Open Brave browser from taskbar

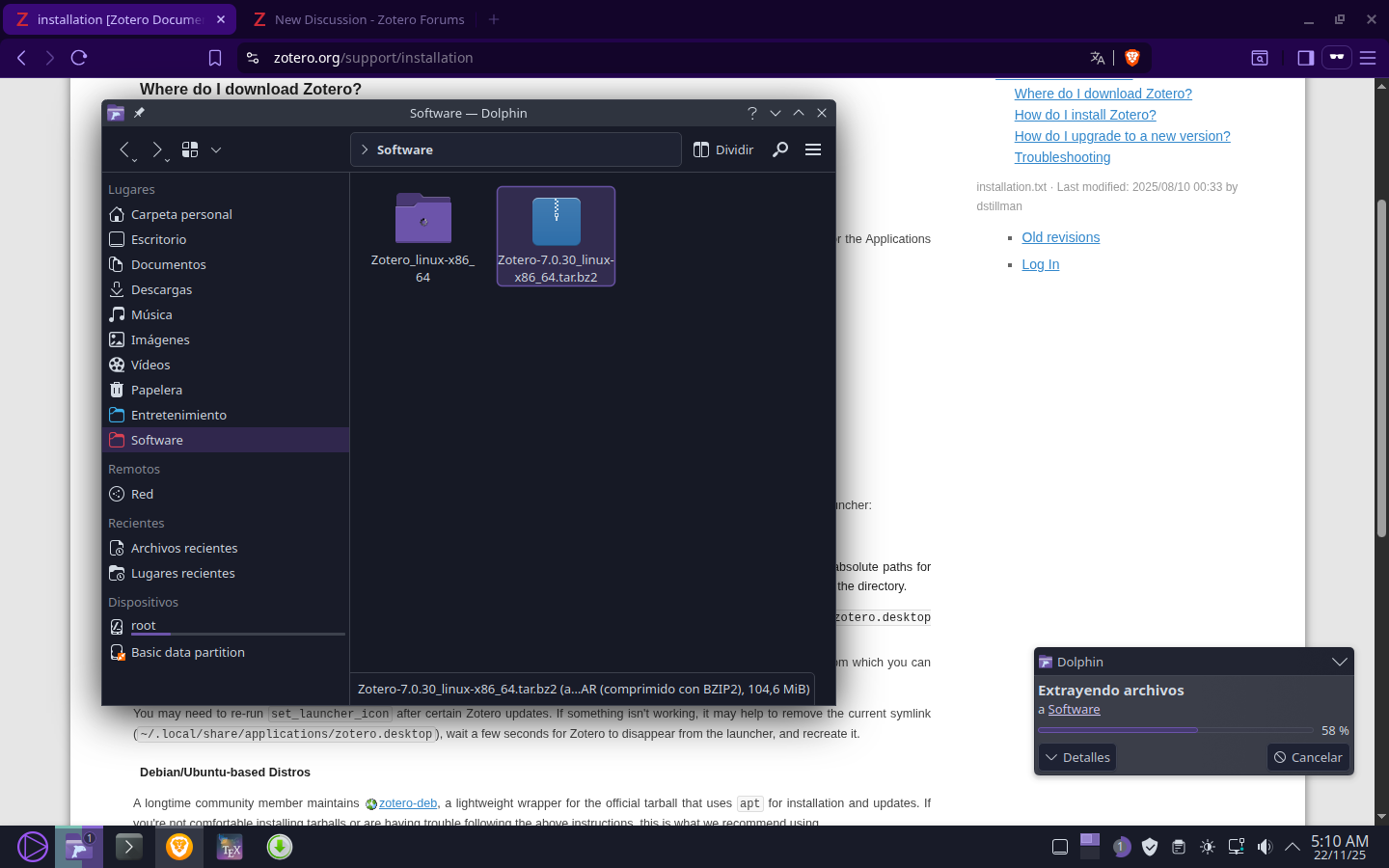[x=179, y=847]
